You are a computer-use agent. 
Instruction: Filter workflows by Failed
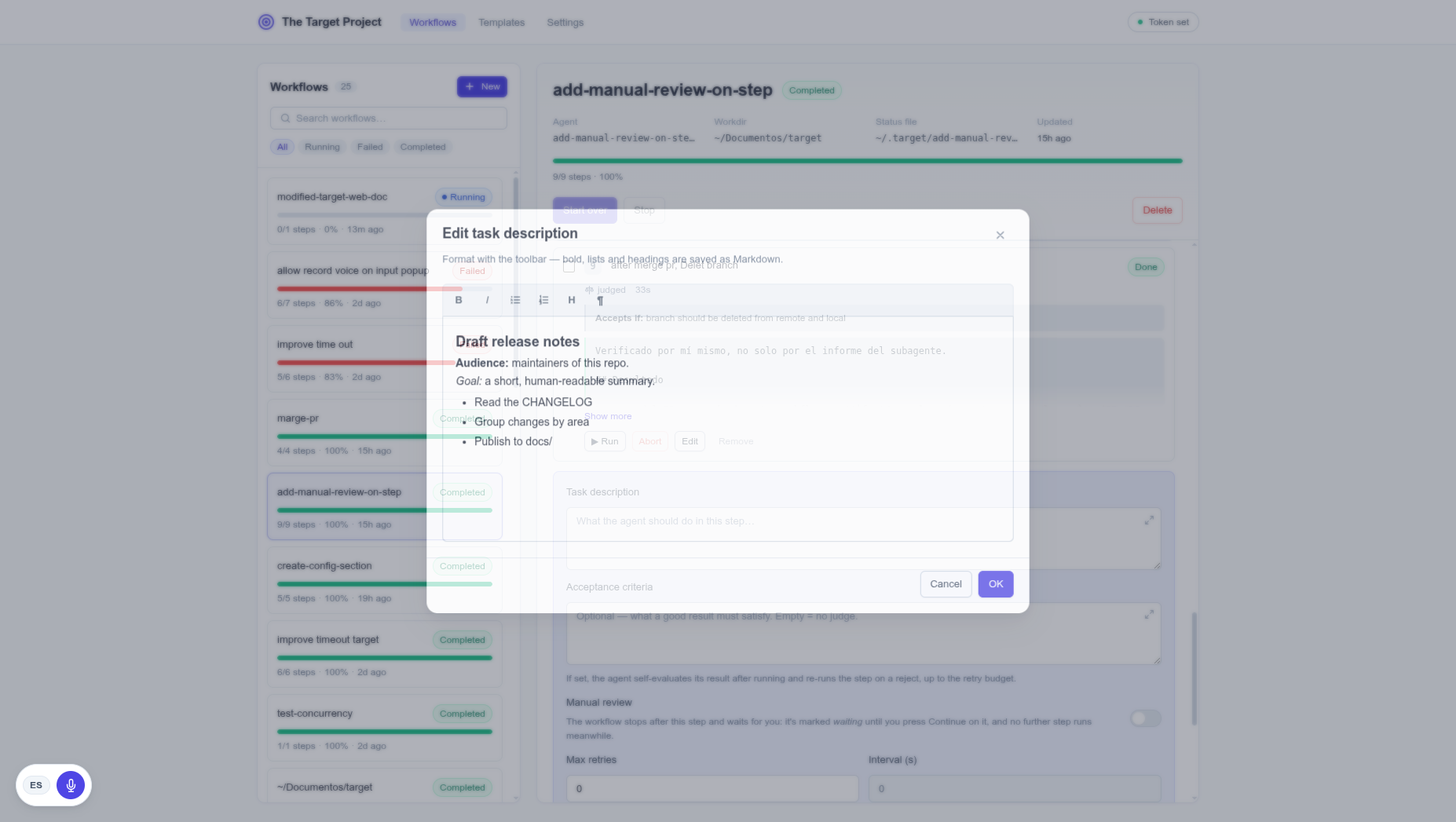point(370,147)
